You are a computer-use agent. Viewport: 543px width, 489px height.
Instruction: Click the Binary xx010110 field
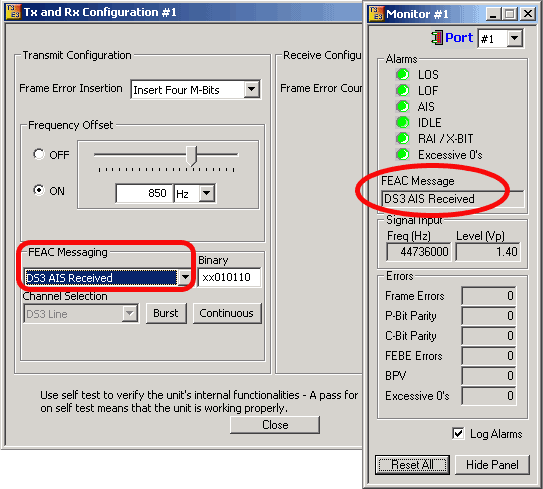[229, 277]
